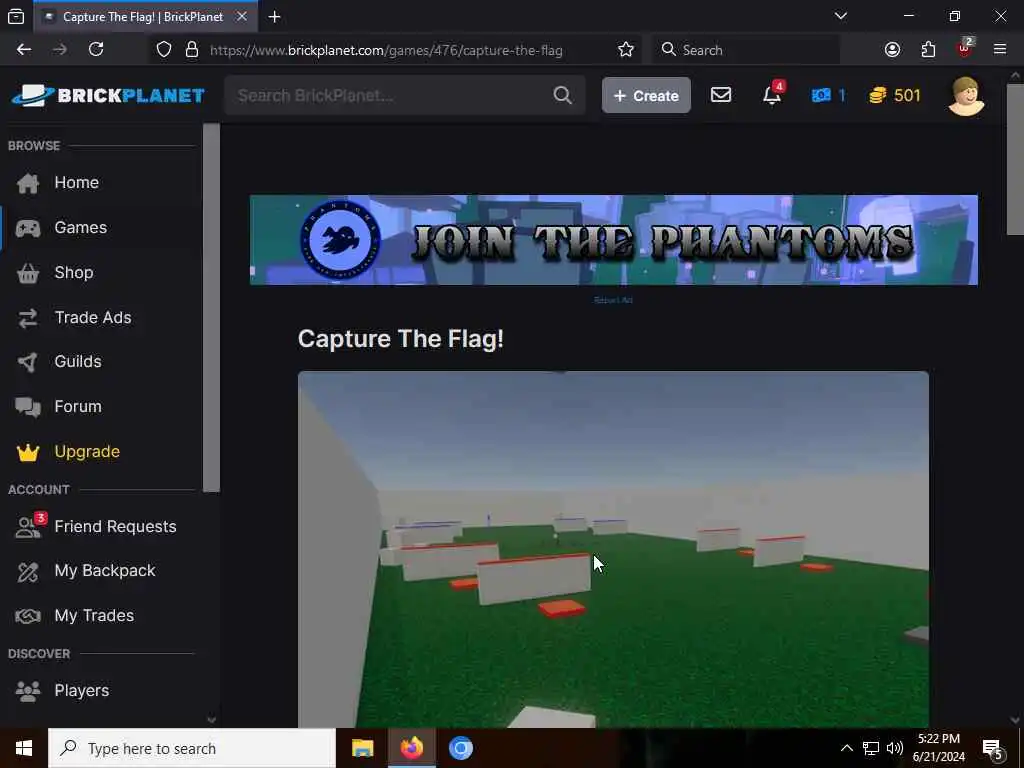This screenshot has height=768, width=1024.
Task: Open the user avatar profile picture
Action: (x=966, y=96)
